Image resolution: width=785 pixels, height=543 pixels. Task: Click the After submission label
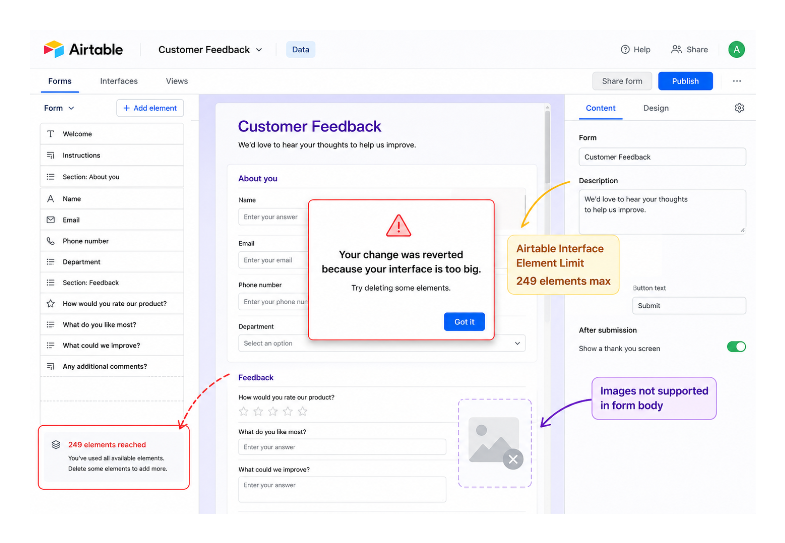tap(608, 330)
